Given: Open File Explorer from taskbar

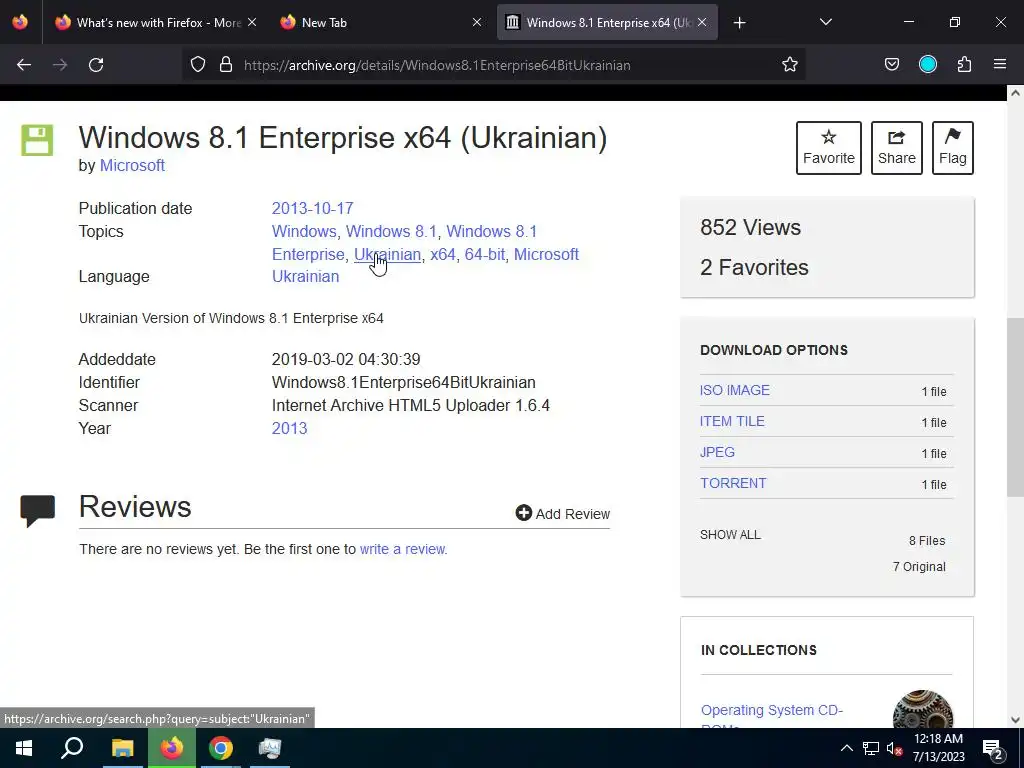Looking at the screenshot, I should [122, 748].
